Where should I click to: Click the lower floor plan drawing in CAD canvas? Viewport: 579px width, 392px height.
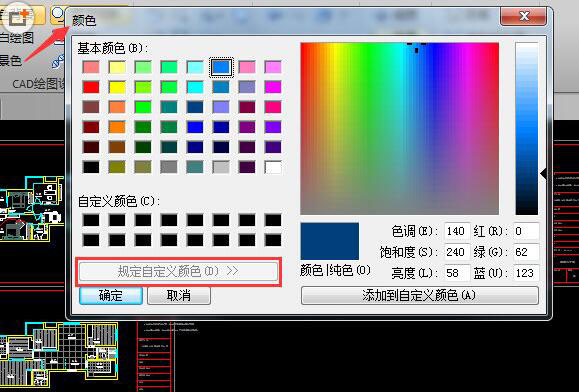59,354
